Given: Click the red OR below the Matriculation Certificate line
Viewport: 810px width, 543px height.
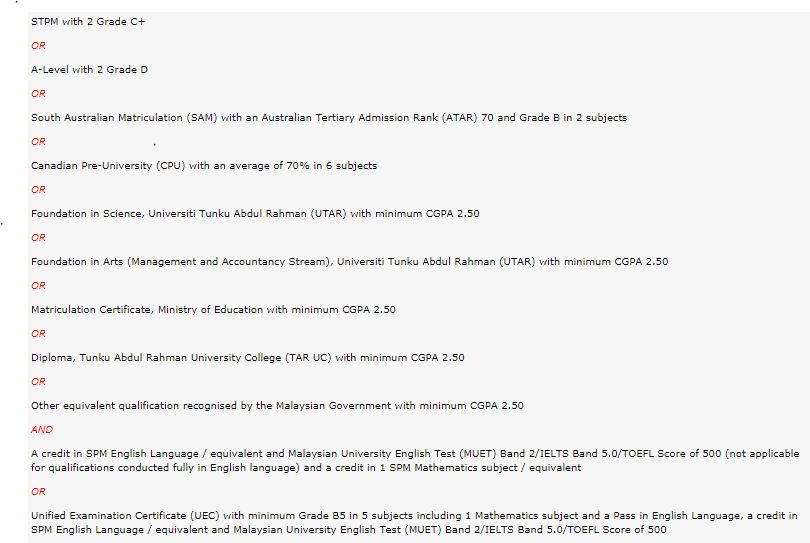Looking at the screenshot, I should click(38, 334).
